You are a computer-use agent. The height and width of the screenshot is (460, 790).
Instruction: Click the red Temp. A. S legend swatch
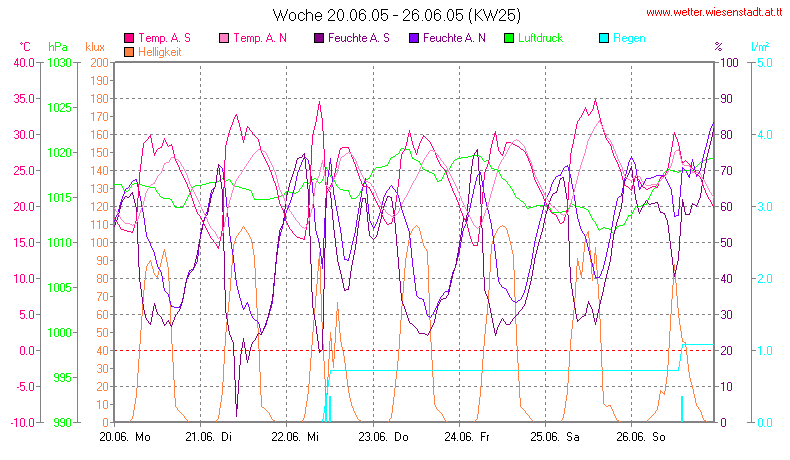128,38
